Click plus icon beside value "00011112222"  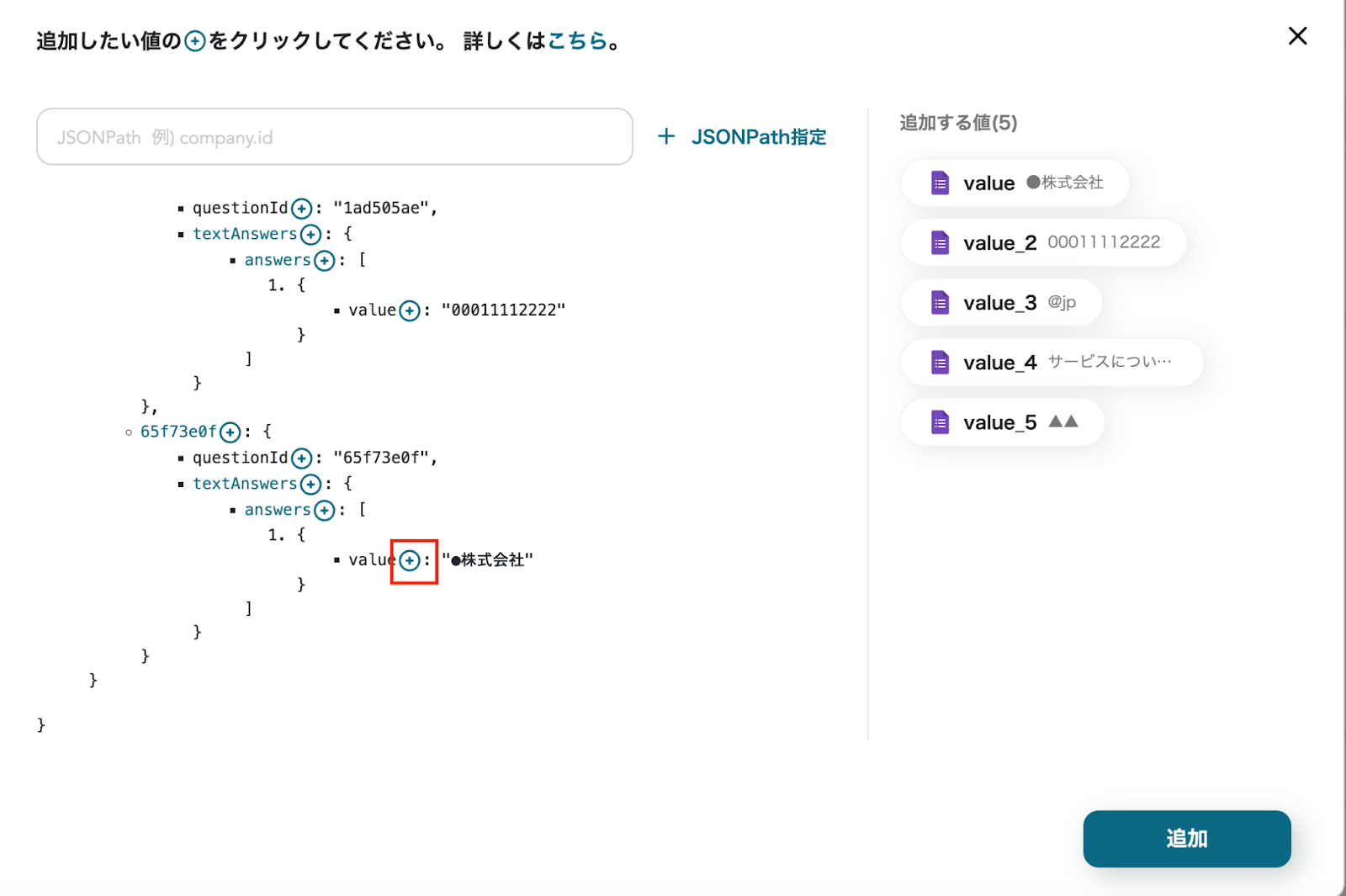click(410, 311)
